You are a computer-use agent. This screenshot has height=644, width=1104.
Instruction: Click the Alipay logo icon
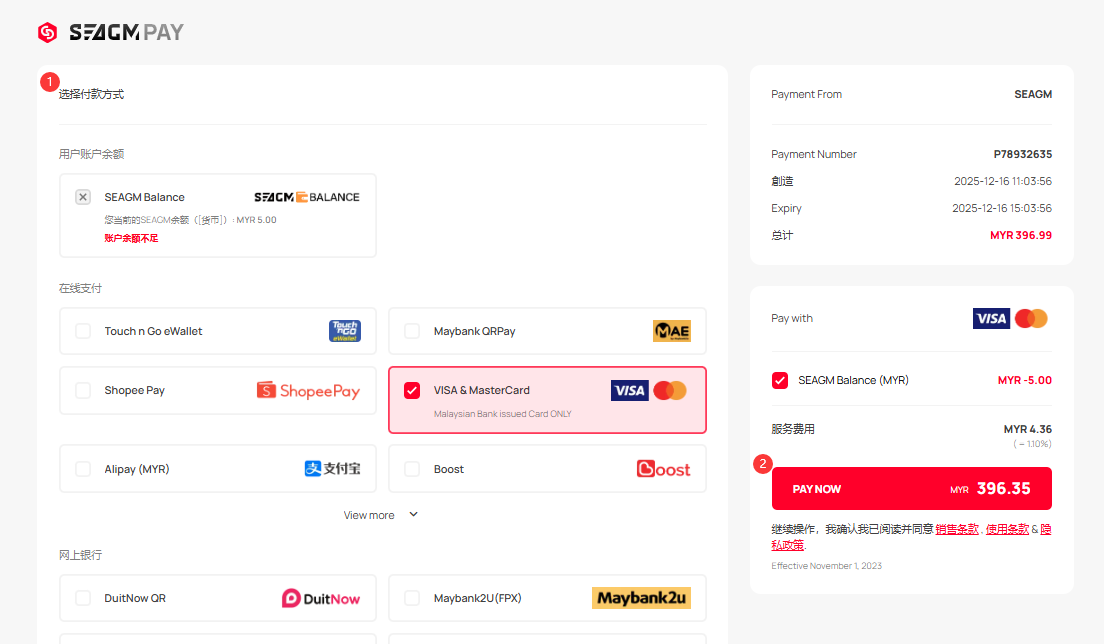coord(332,469)
